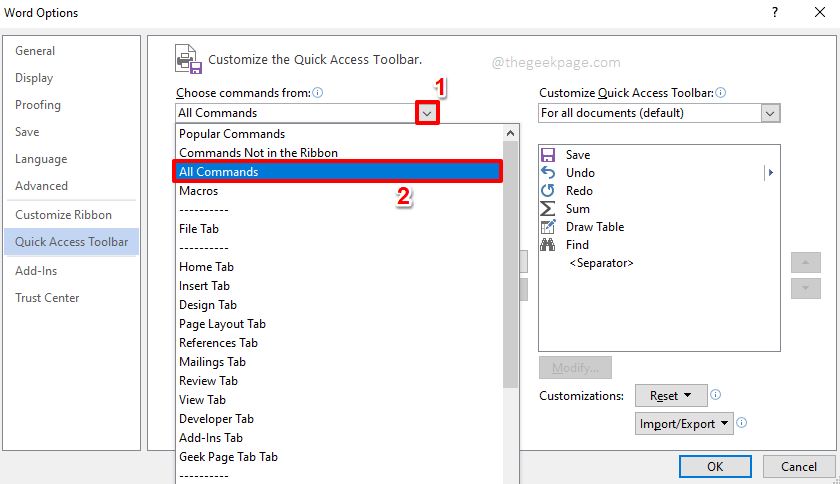840x484 pixels.
Task: Open the Trust Center category
Action: click(x=47, y=298)
